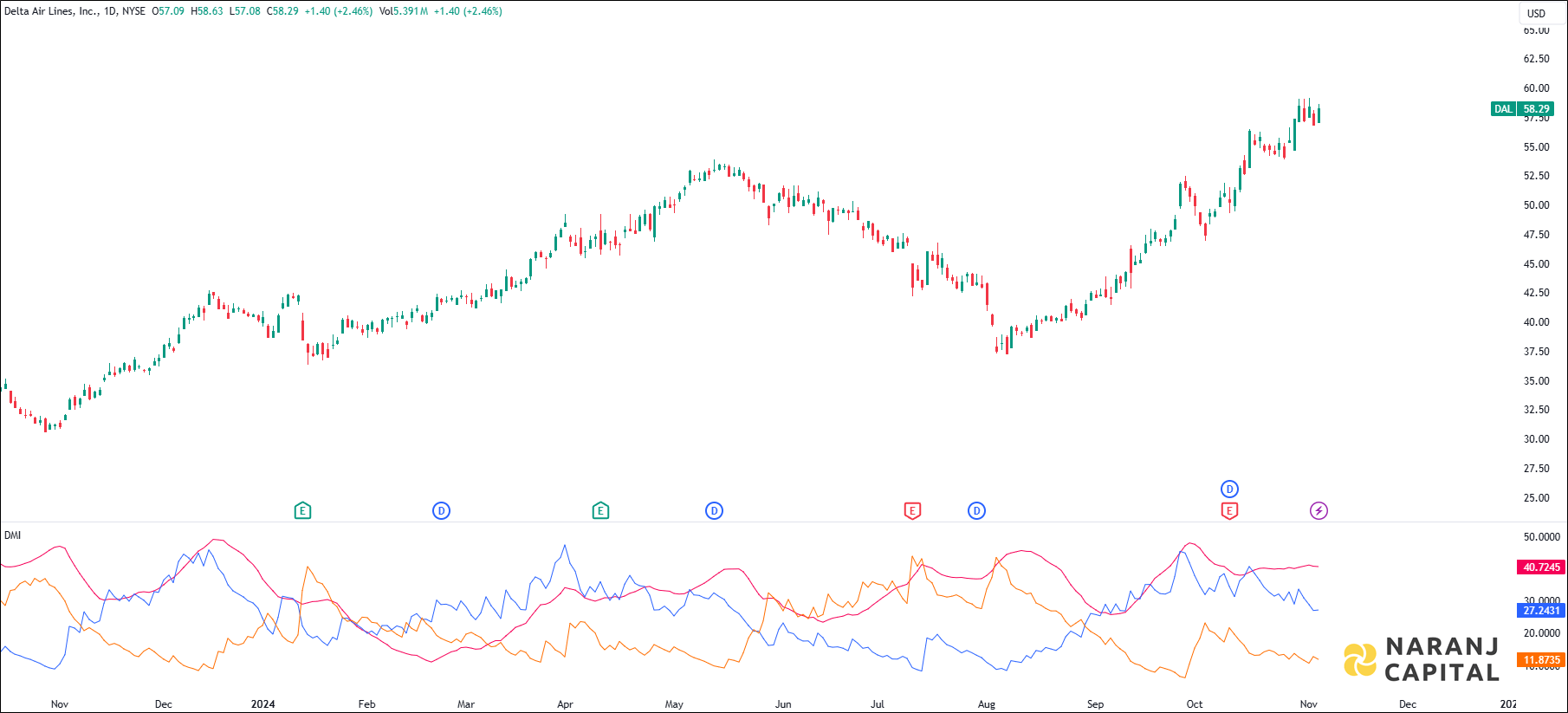Viewport: 1568px width, 713px height.
Task: Click the 35.00 price axis label
Action: pyautogui.click(x=1536, y=381)
